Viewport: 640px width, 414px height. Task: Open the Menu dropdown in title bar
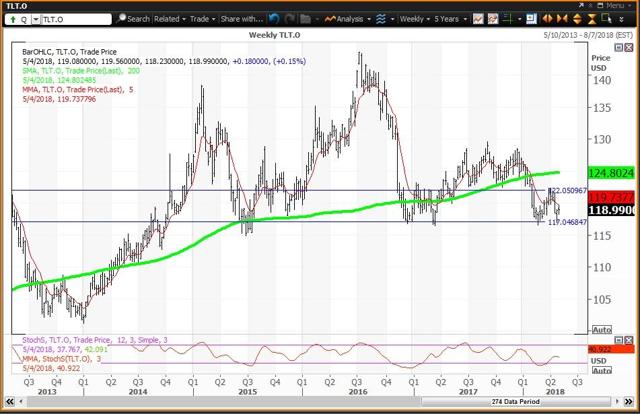coord(618,6)
